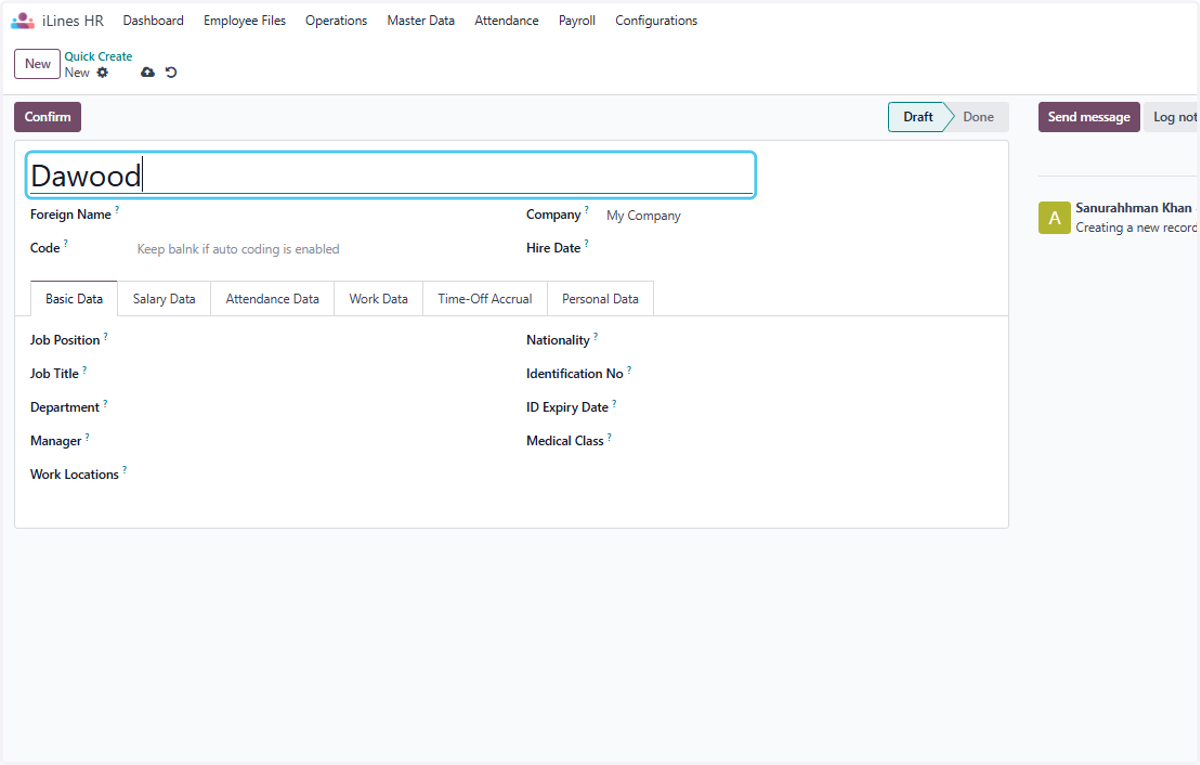
Task: Switch to the Personal Data tab
Action: 600,299
